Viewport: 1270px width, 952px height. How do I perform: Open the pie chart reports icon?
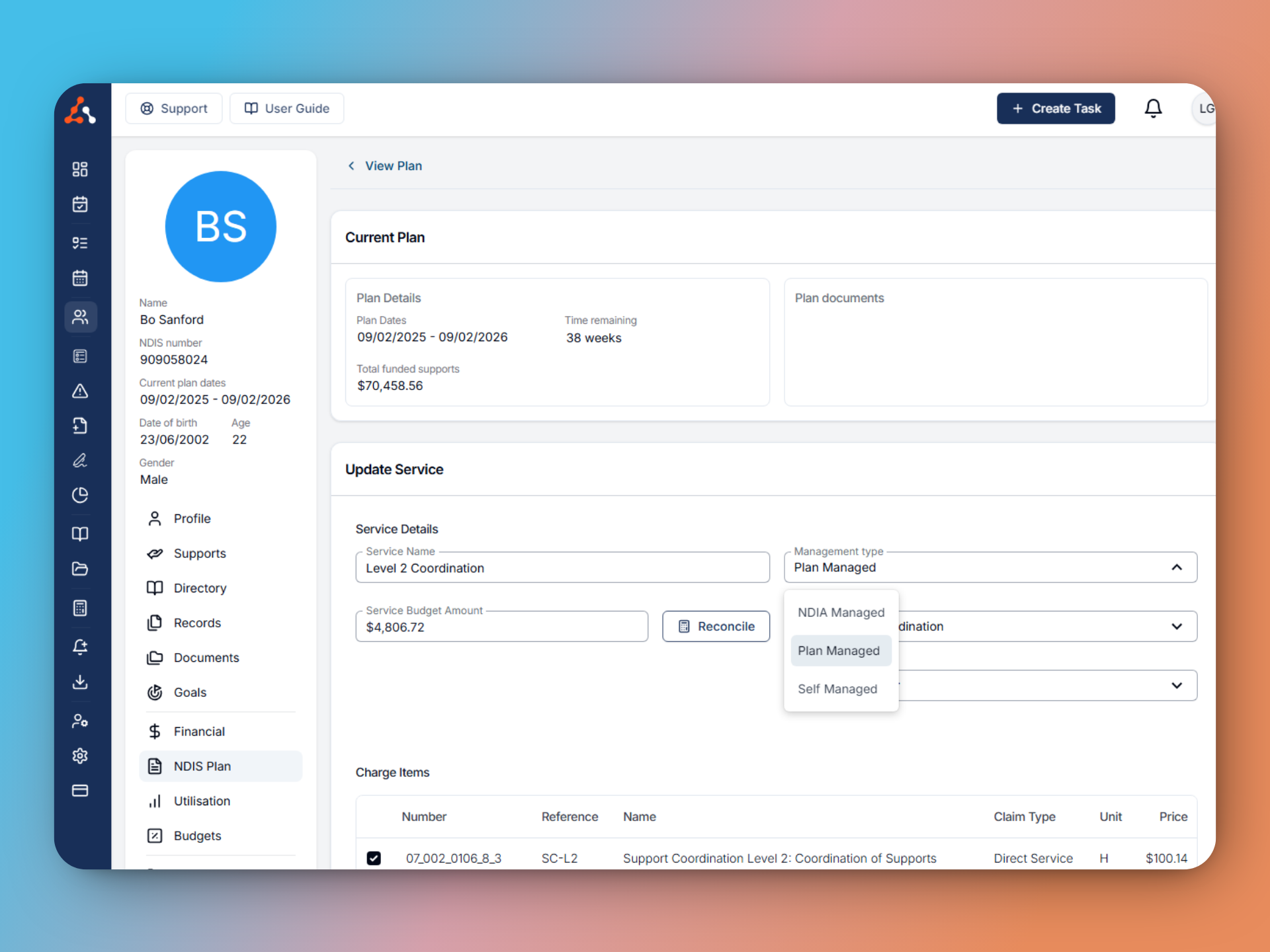click(80, 495)
